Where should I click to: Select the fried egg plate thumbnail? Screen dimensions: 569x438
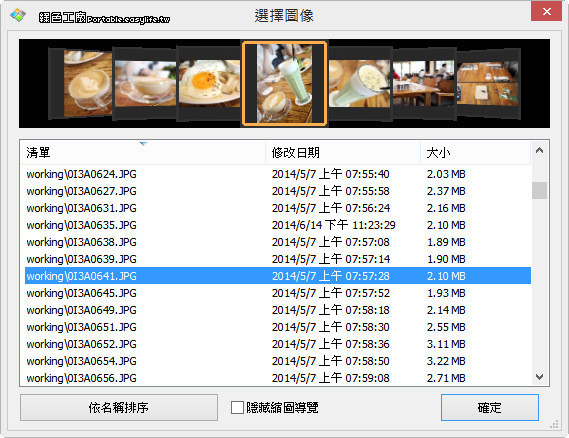point(209,84)
